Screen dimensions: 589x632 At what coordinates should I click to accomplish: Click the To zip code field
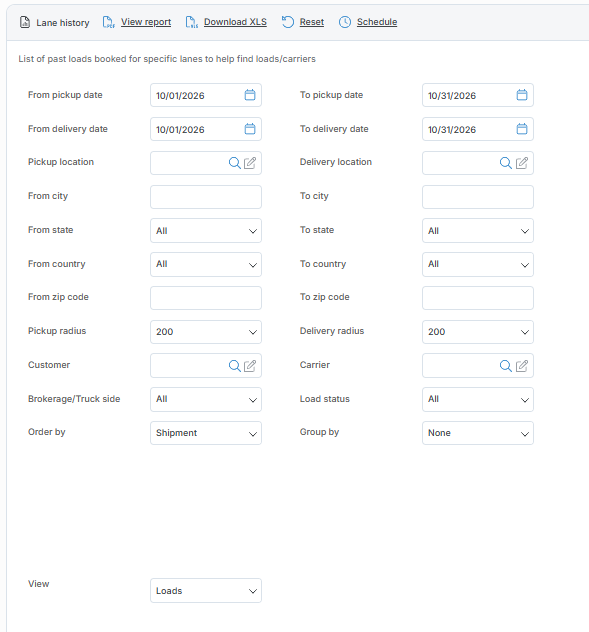click(x=478, y=298)
